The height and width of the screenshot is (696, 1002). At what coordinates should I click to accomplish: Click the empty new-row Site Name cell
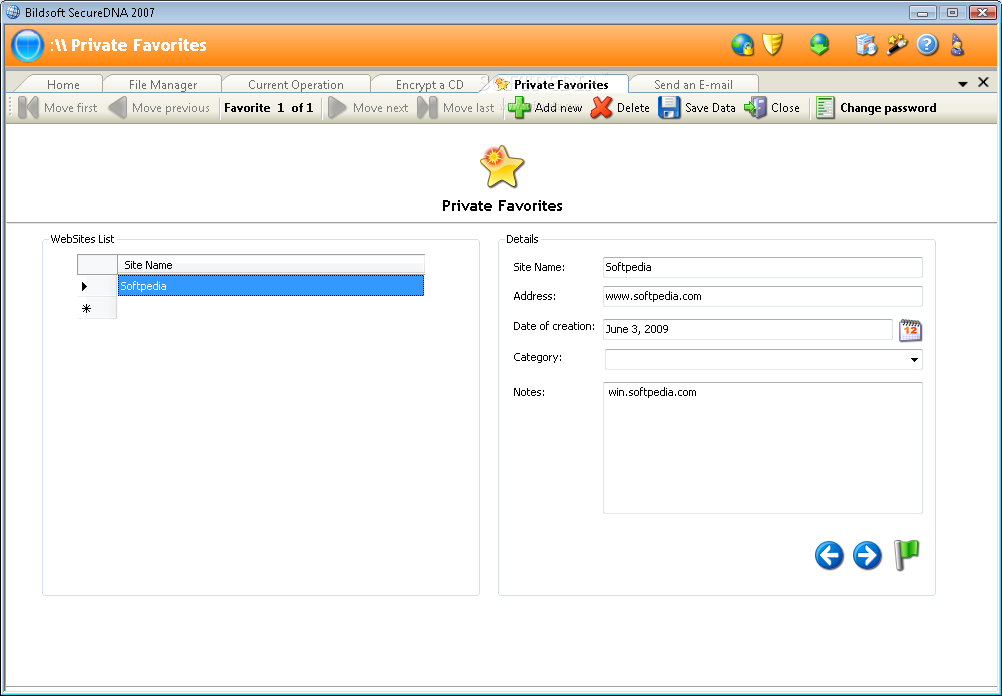coord(270,308)
